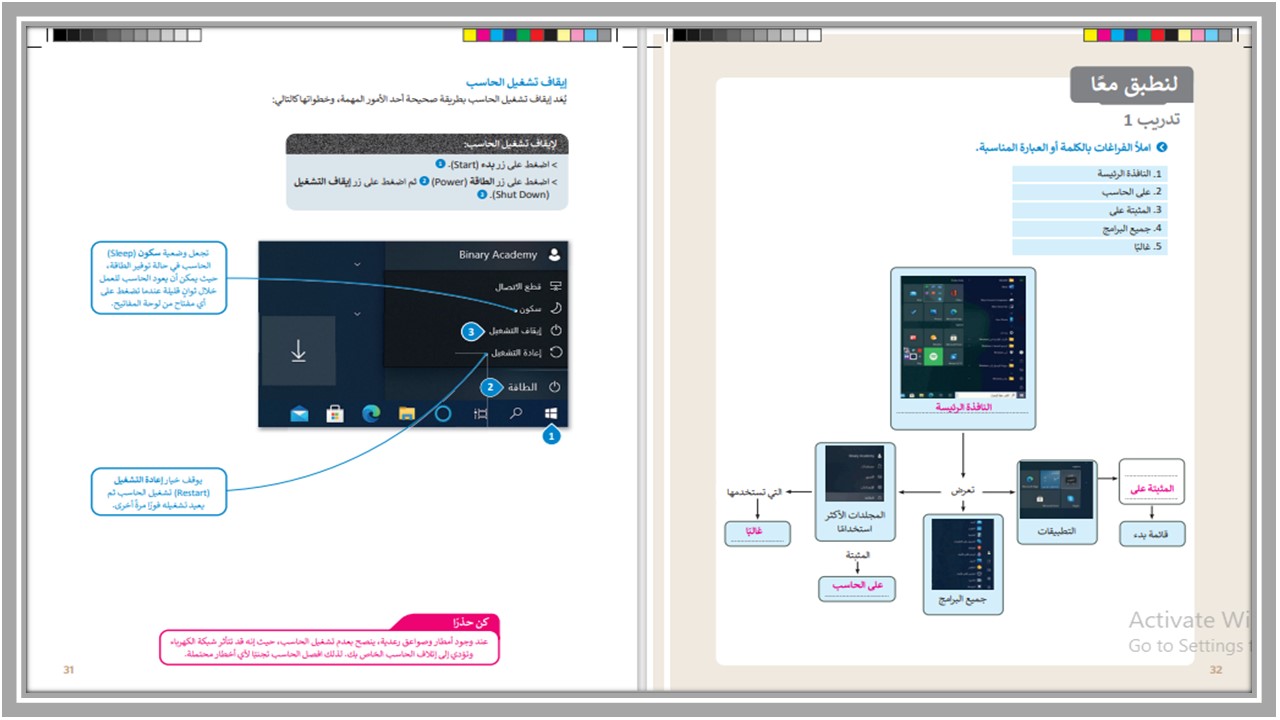Launch Microsoft Edge from the taskbar
1280x720 pixels.
[x=371, y=413]
